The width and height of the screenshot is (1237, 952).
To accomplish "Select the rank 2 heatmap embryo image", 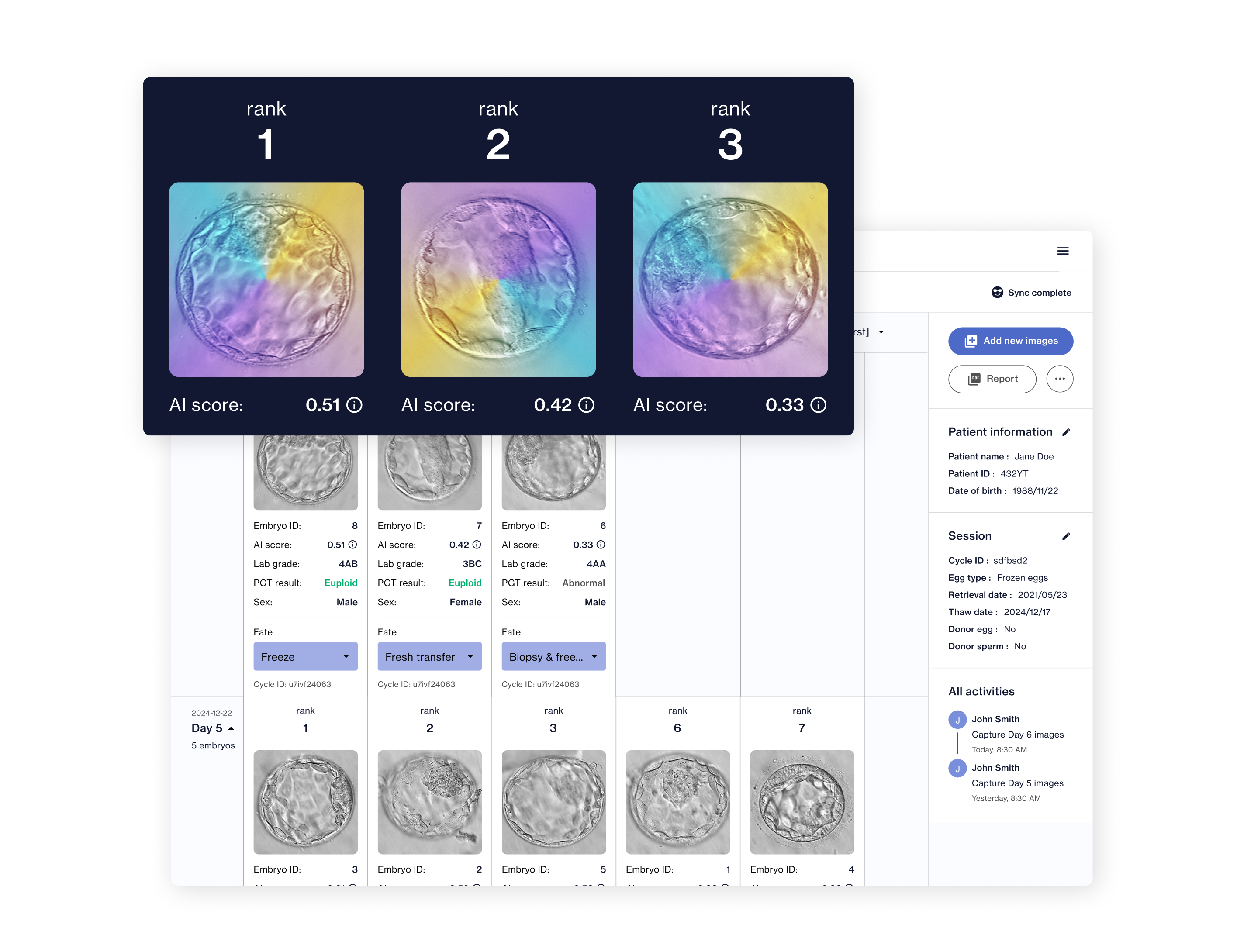I will [x=498, y=279].
